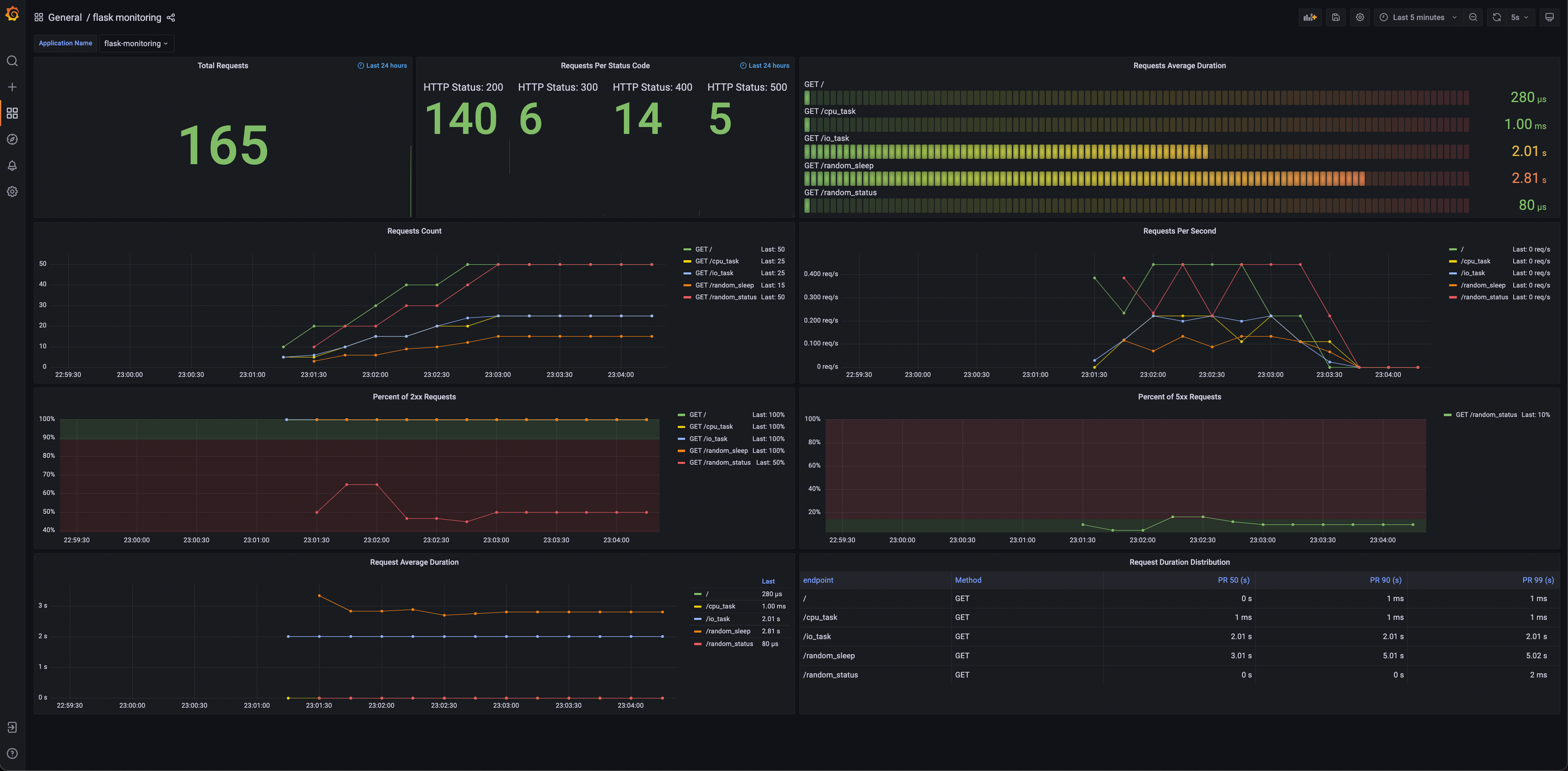Image resolution: width=1568 pixels, height=771 pixels.
Task: Share dashboard using share icon
Action: coord(171,18)
